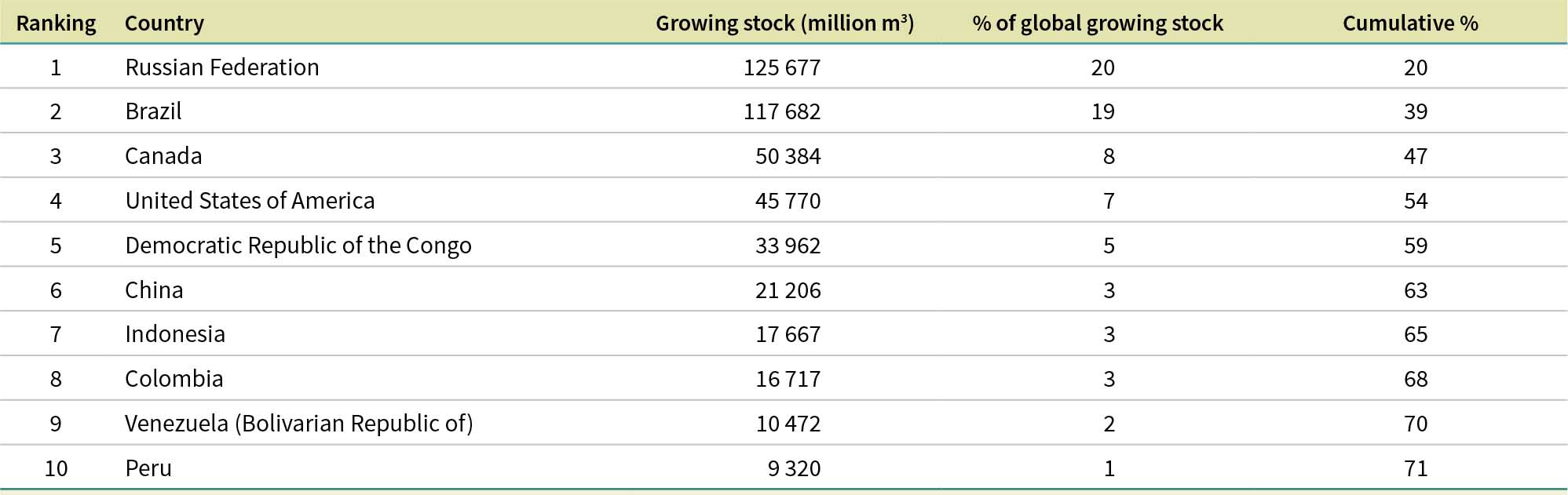
Task: Select growing stock value 9 320
Action: [794, 468]
